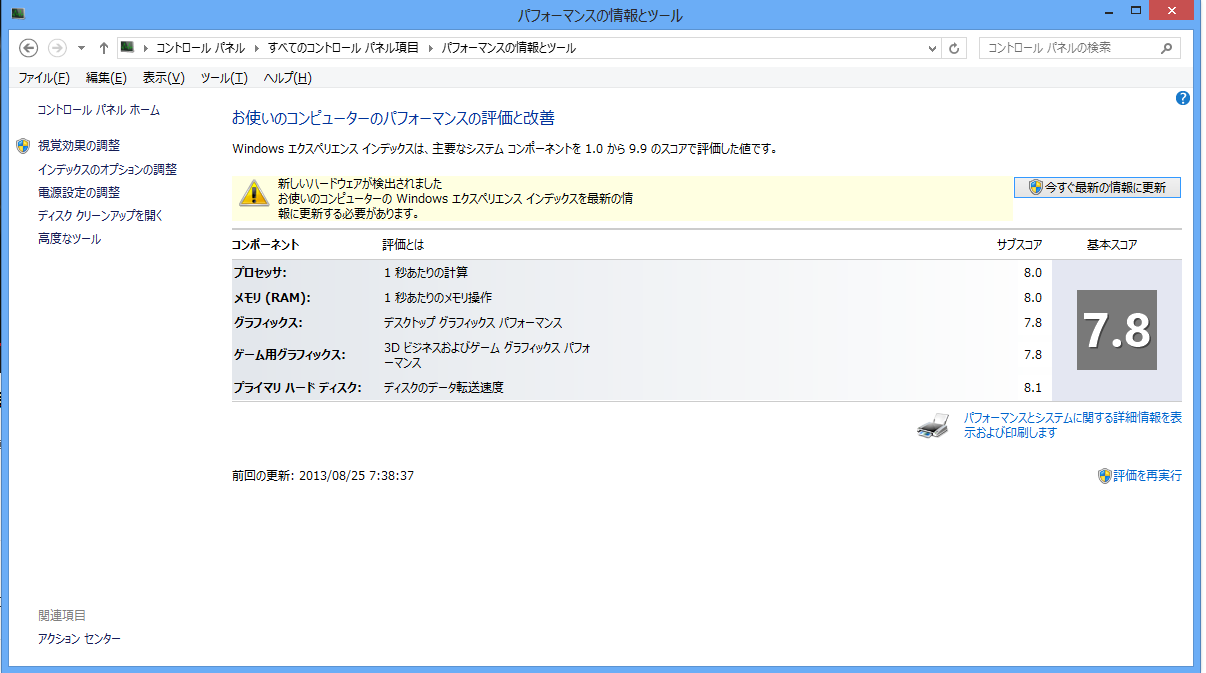Open address bar history dropdown
This screenshot has height=673, width=1206.
932,48
